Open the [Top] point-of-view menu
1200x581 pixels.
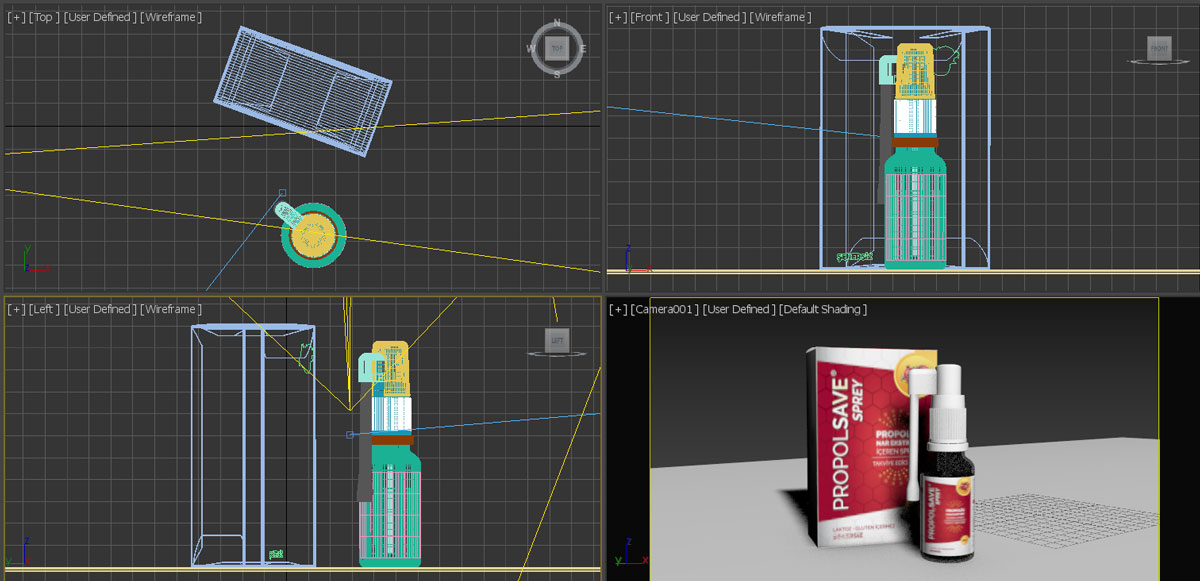44,17
